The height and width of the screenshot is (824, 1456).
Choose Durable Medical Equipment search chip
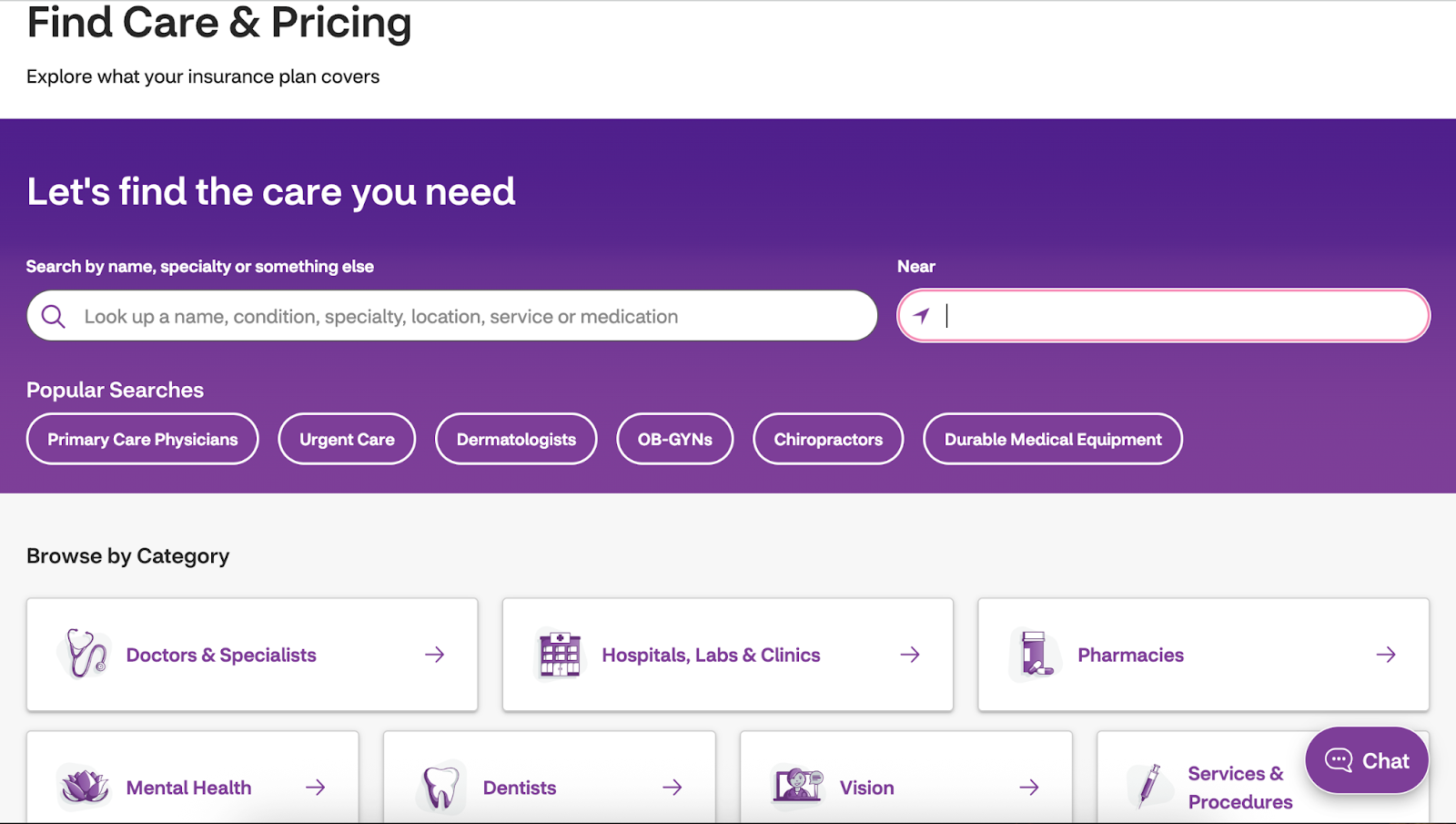1053,440
